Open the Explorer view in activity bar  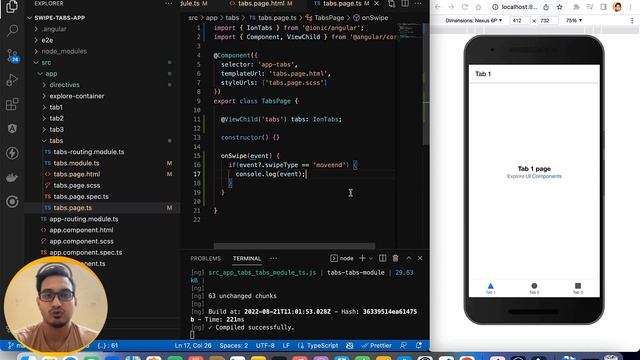click(12, 7)
